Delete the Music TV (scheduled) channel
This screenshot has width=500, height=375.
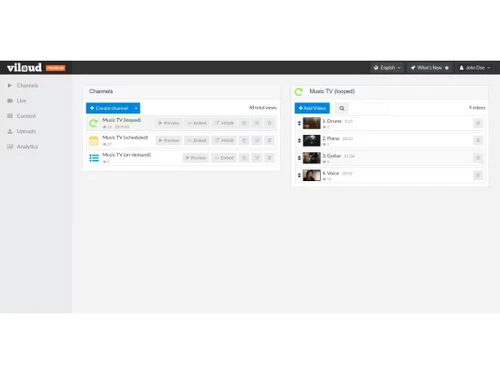(269, 140)
